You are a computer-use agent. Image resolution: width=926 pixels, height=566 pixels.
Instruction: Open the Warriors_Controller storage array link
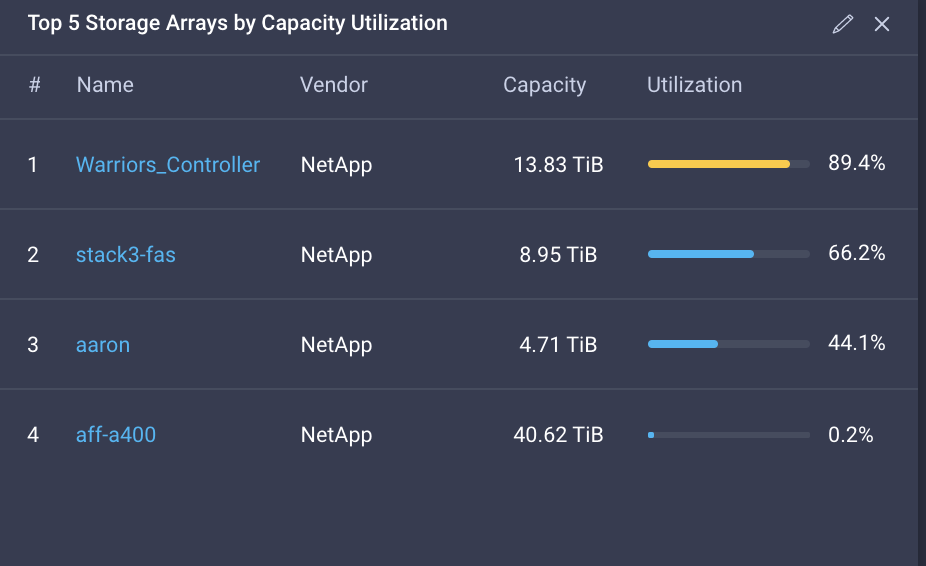168,165
